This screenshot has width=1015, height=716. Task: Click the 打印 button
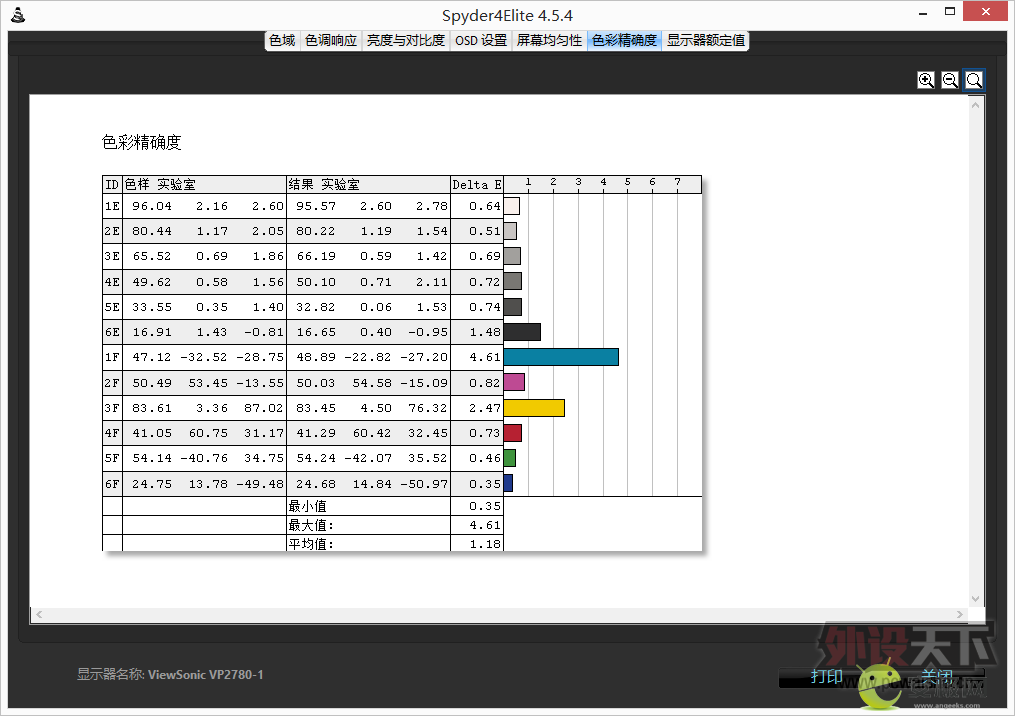(827, 677)
